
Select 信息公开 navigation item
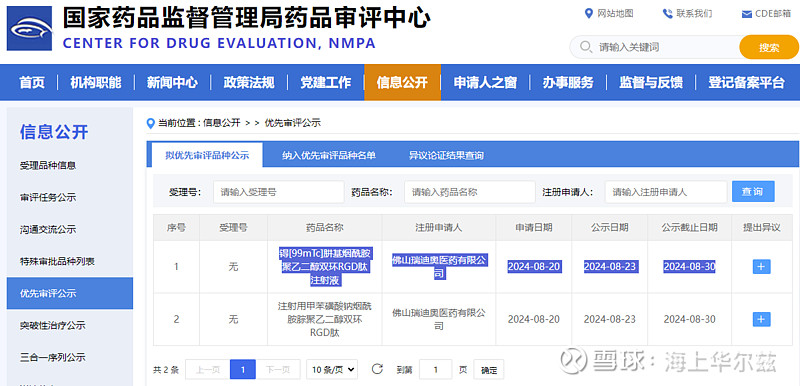(402, 82)
